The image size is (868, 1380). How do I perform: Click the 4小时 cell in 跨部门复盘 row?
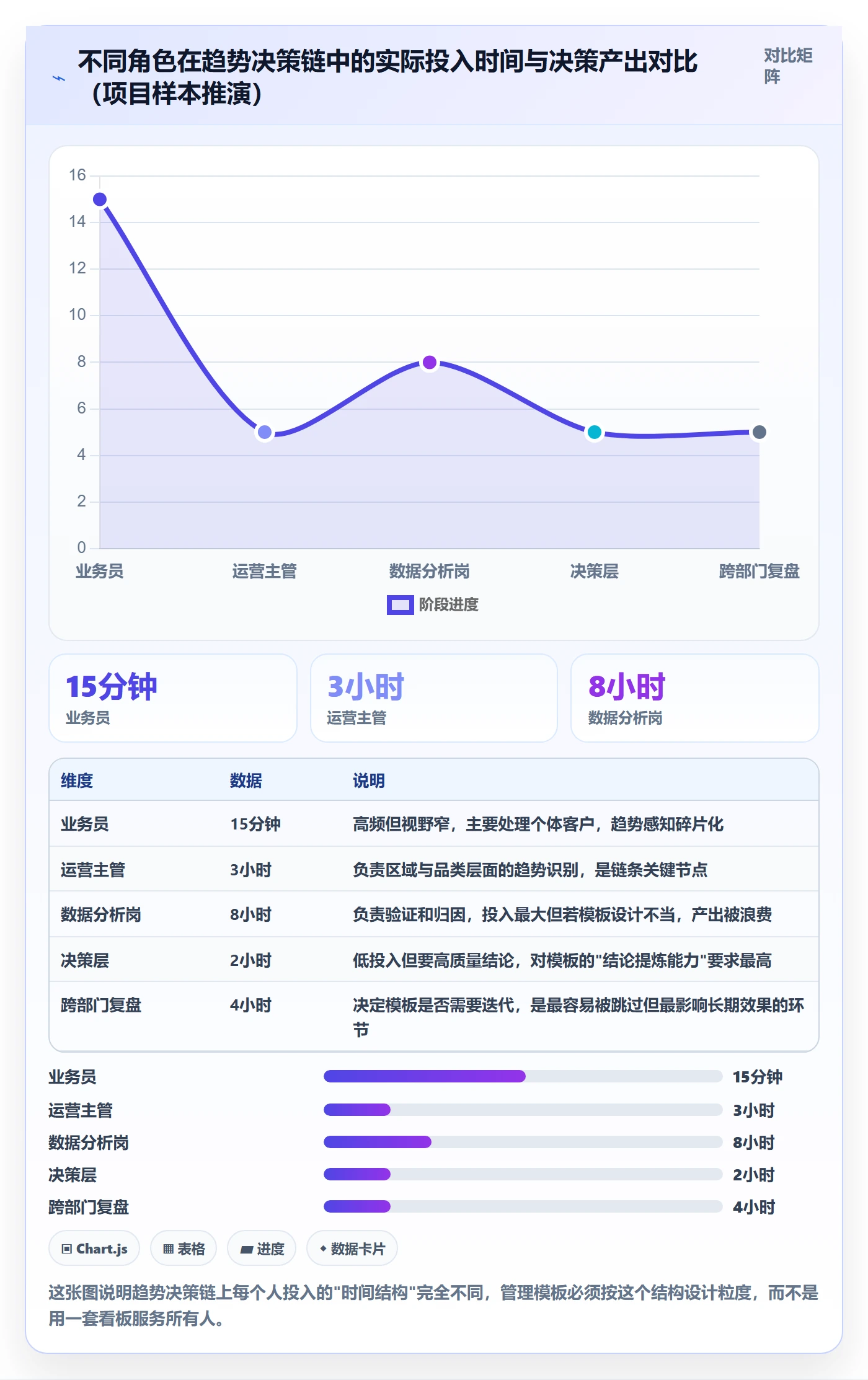tap(251, 1005)
